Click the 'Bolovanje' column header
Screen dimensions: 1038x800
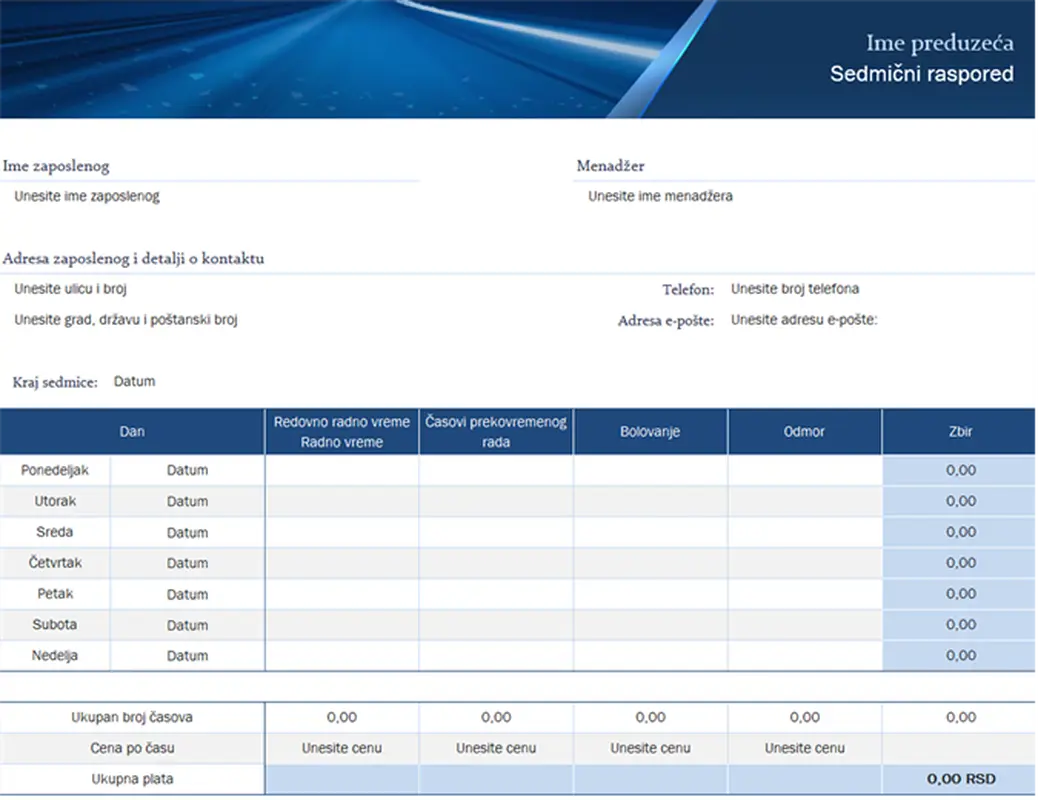coord(650,432)
